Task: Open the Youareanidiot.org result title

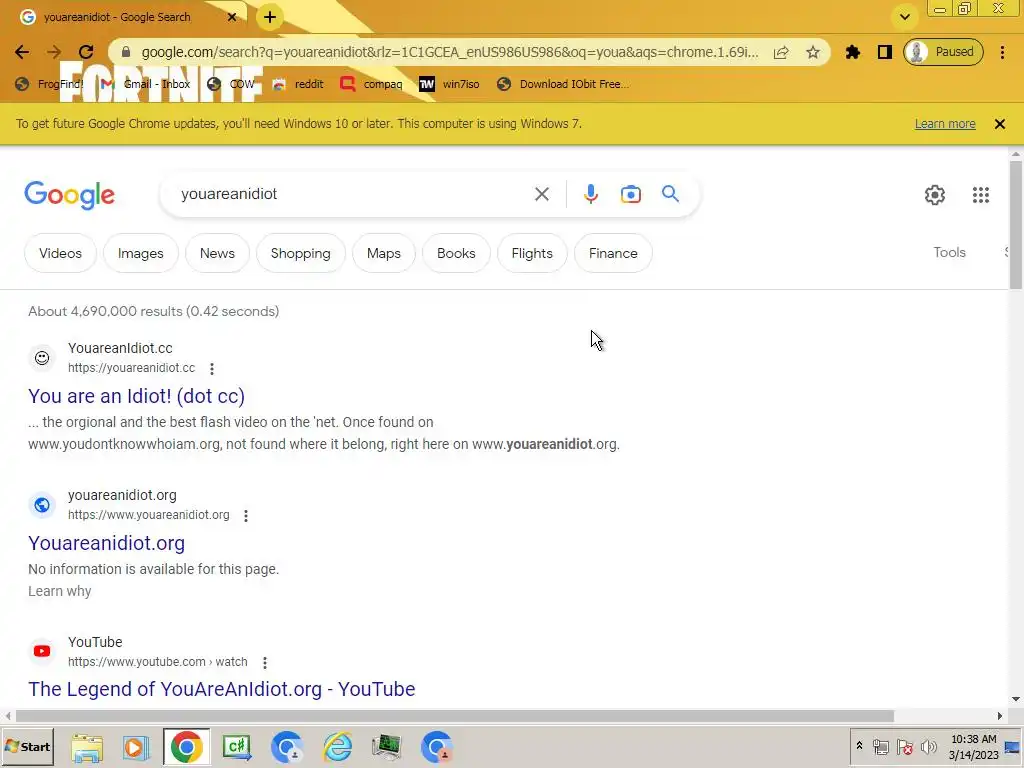Action: pos(106,543)
